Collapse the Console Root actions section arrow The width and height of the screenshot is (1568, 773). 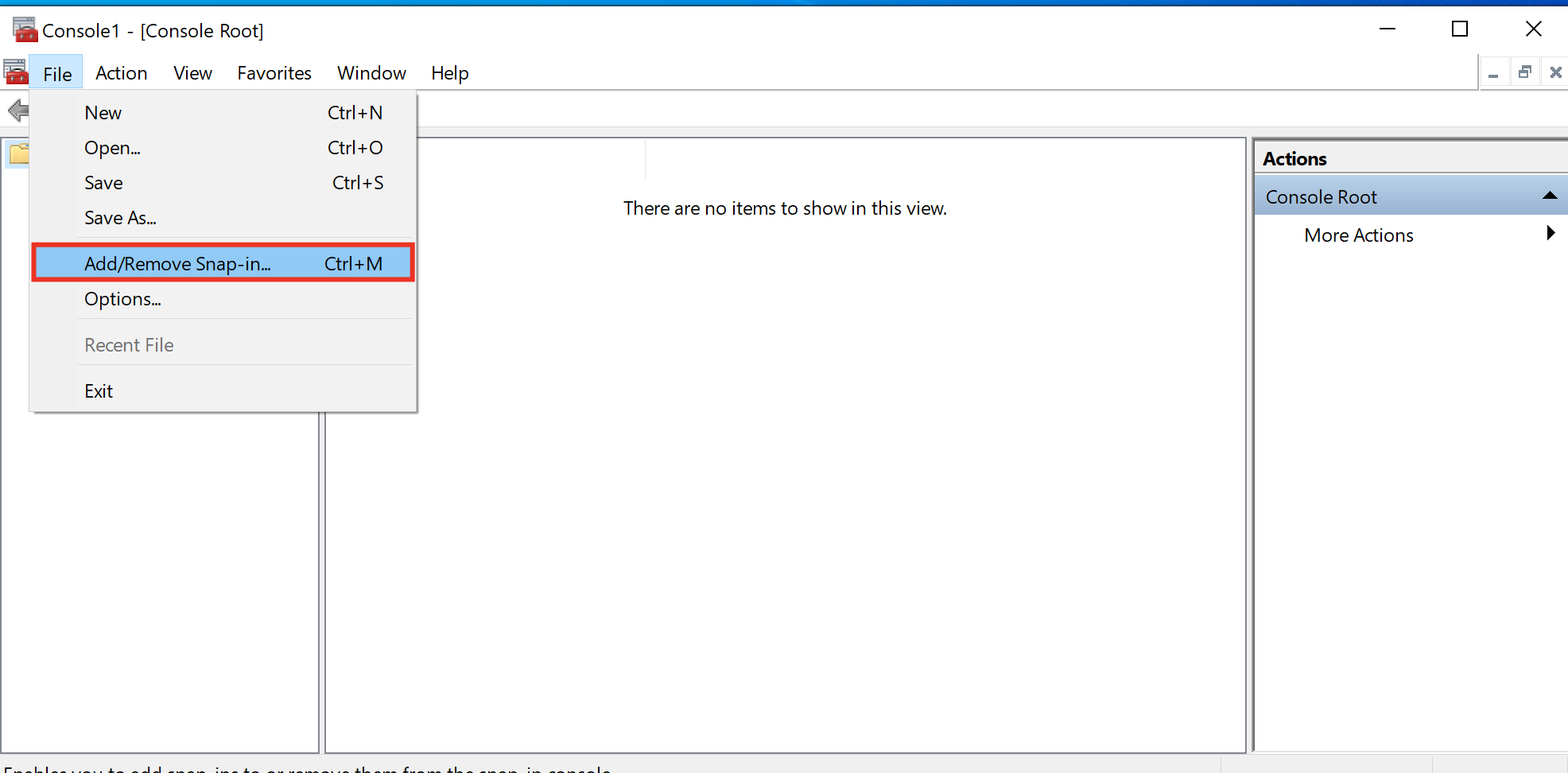(x=1549, y=196)
